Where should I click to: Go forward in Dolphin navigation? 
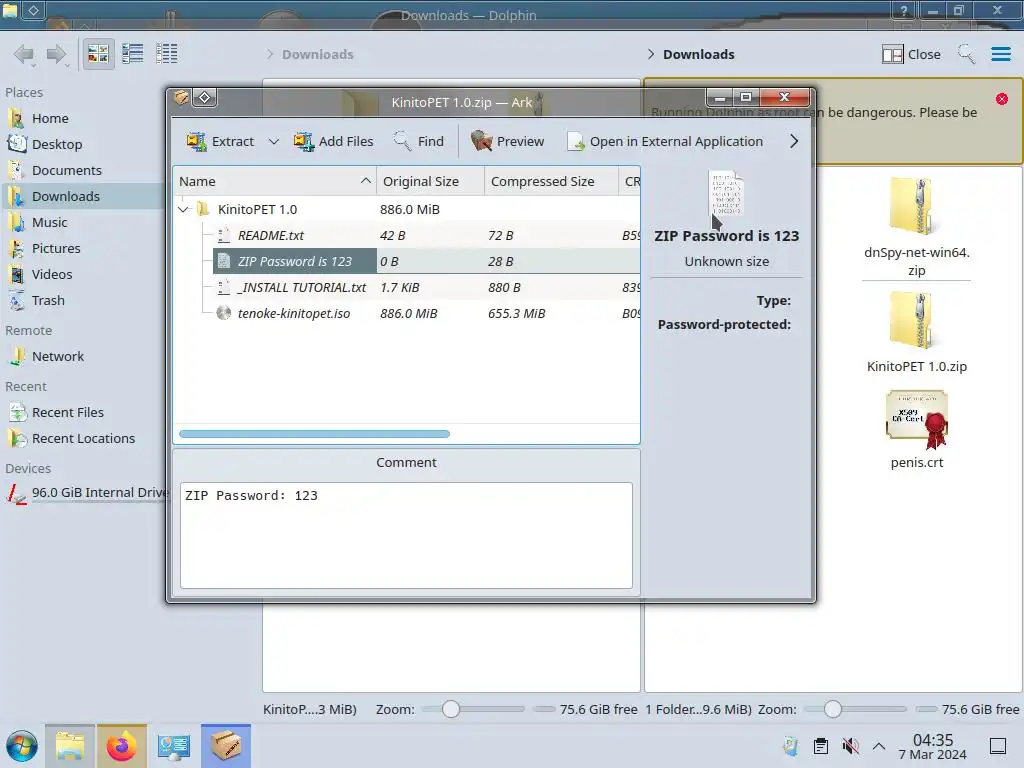(57, 54)
